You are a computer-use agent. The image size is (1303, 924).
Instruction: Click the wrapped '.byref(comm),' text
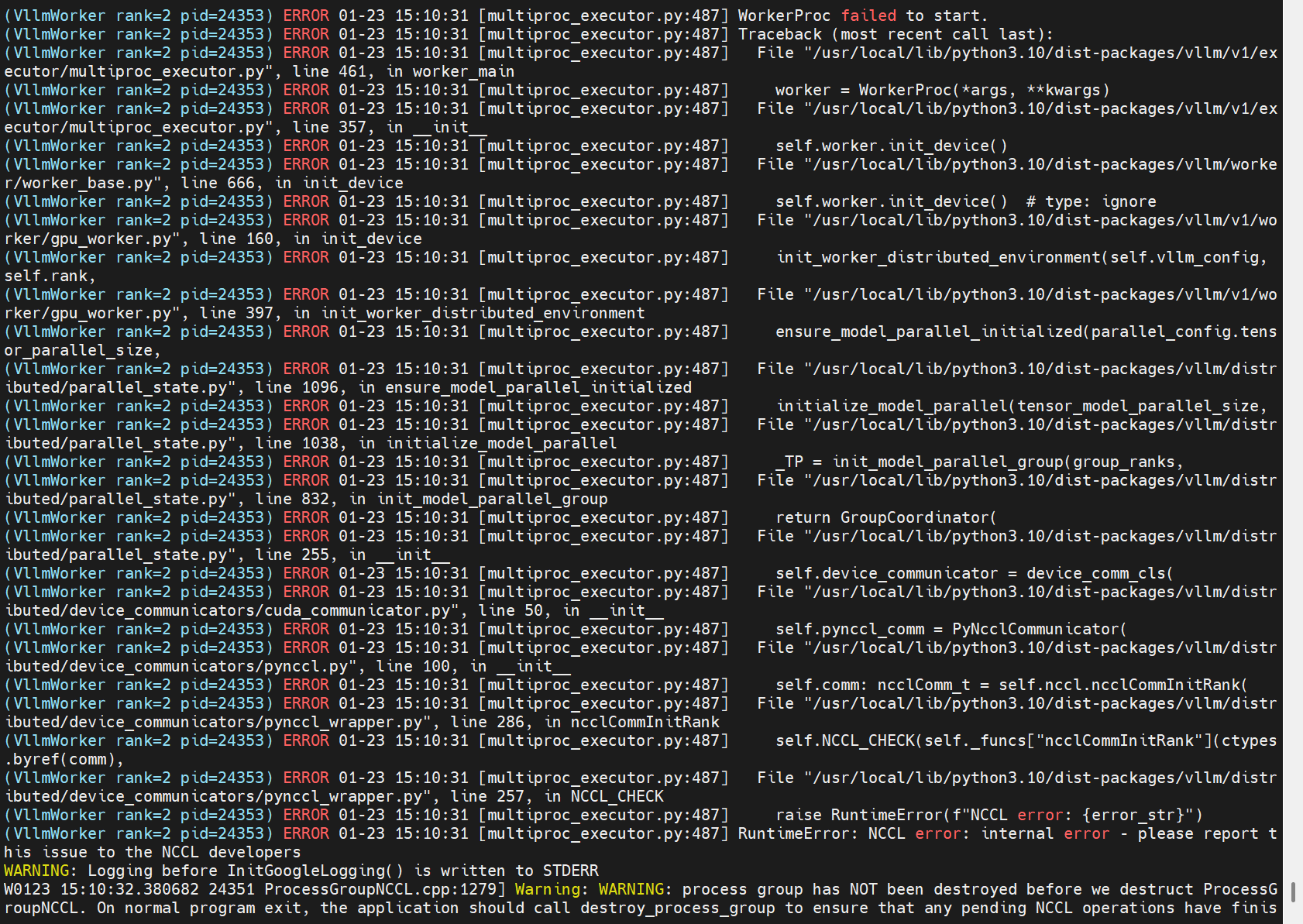[x=64, y=759]
